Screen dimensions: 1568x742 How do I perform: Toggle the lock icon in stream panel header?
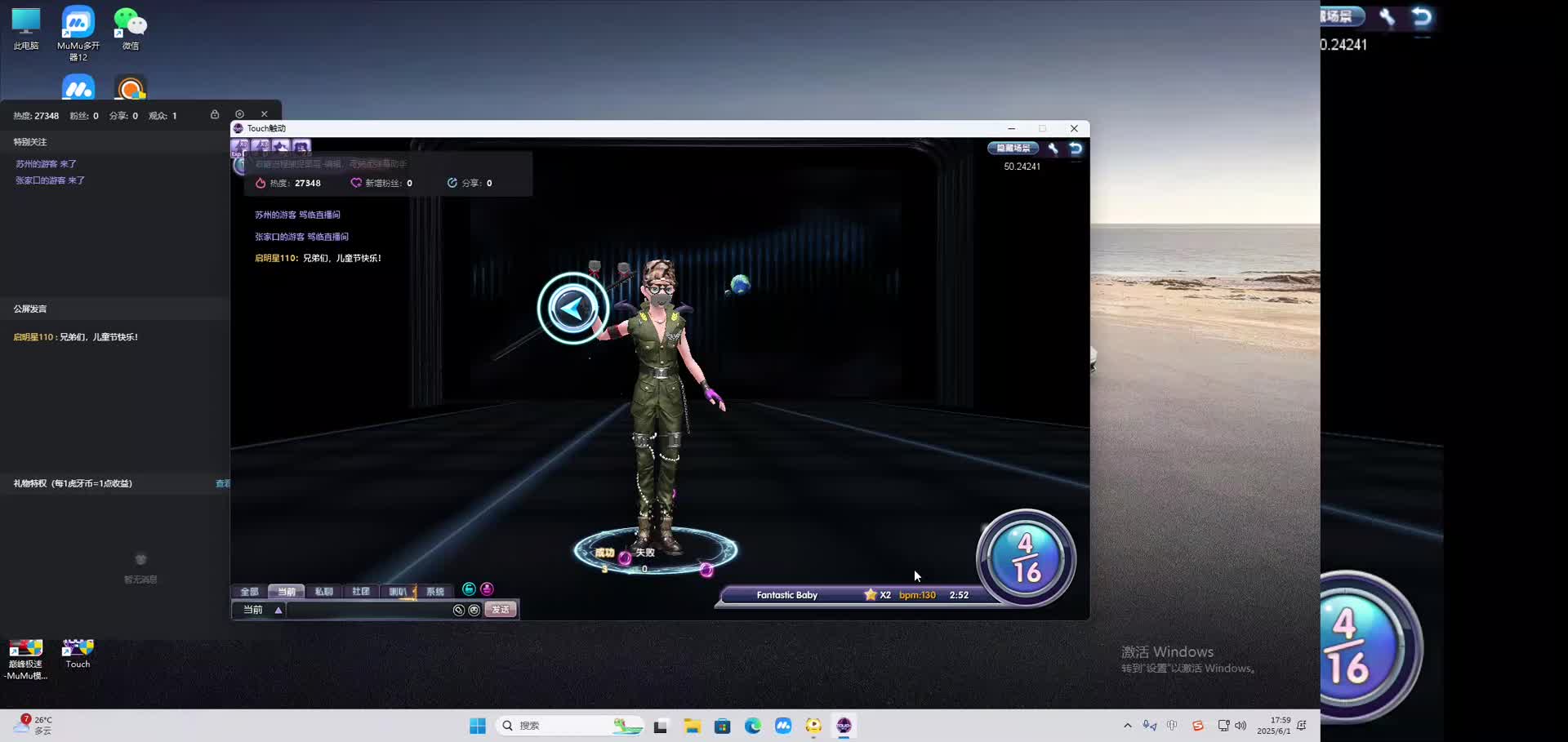coord(215,114)
